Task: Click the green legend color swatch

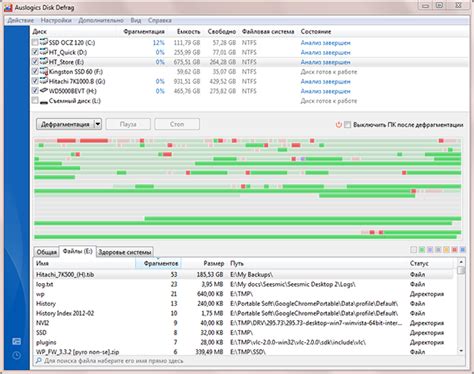Action: [x=422, y=250]
